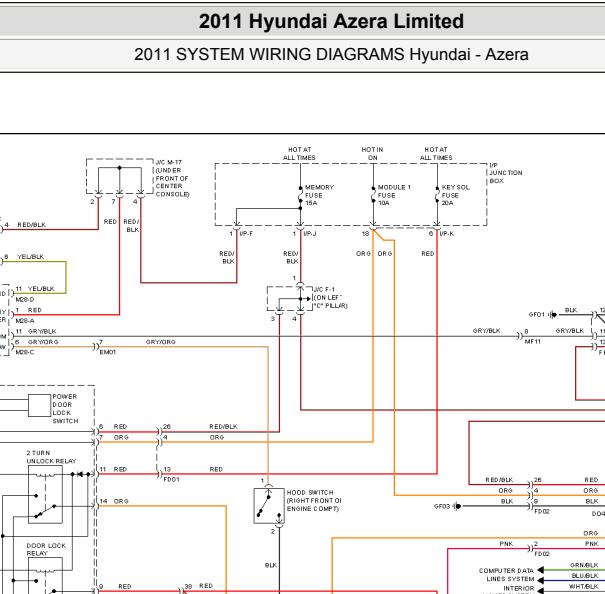Select the 'M28-D' connector label
This screenshot has height=594, width=605.
(x=25, y=300)
